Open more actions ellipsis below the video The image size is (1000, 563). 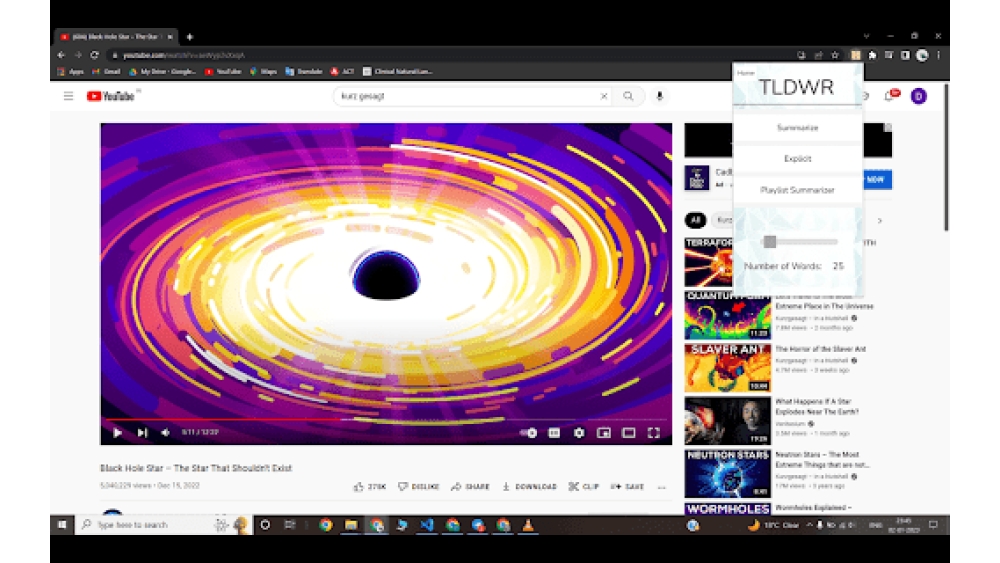point(662,487)
